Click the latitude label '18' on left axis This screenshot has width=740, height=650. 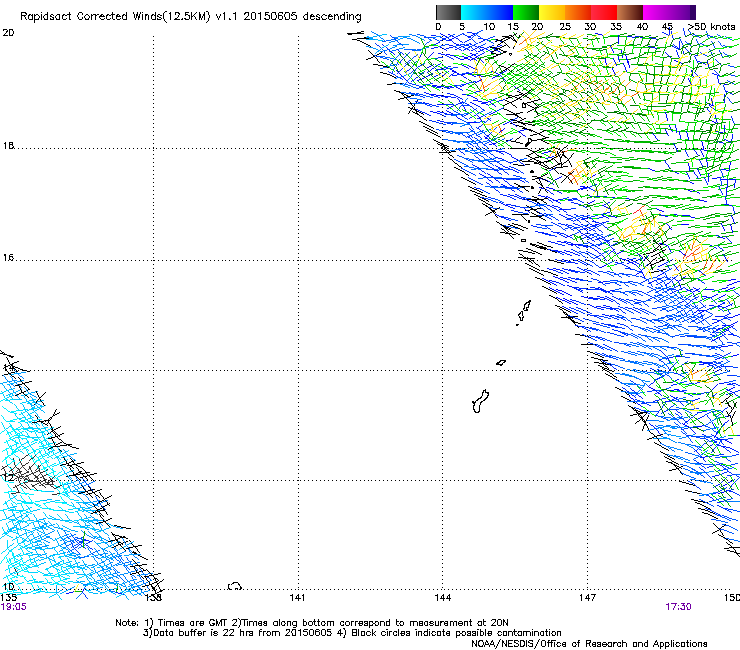coord(8,146)
